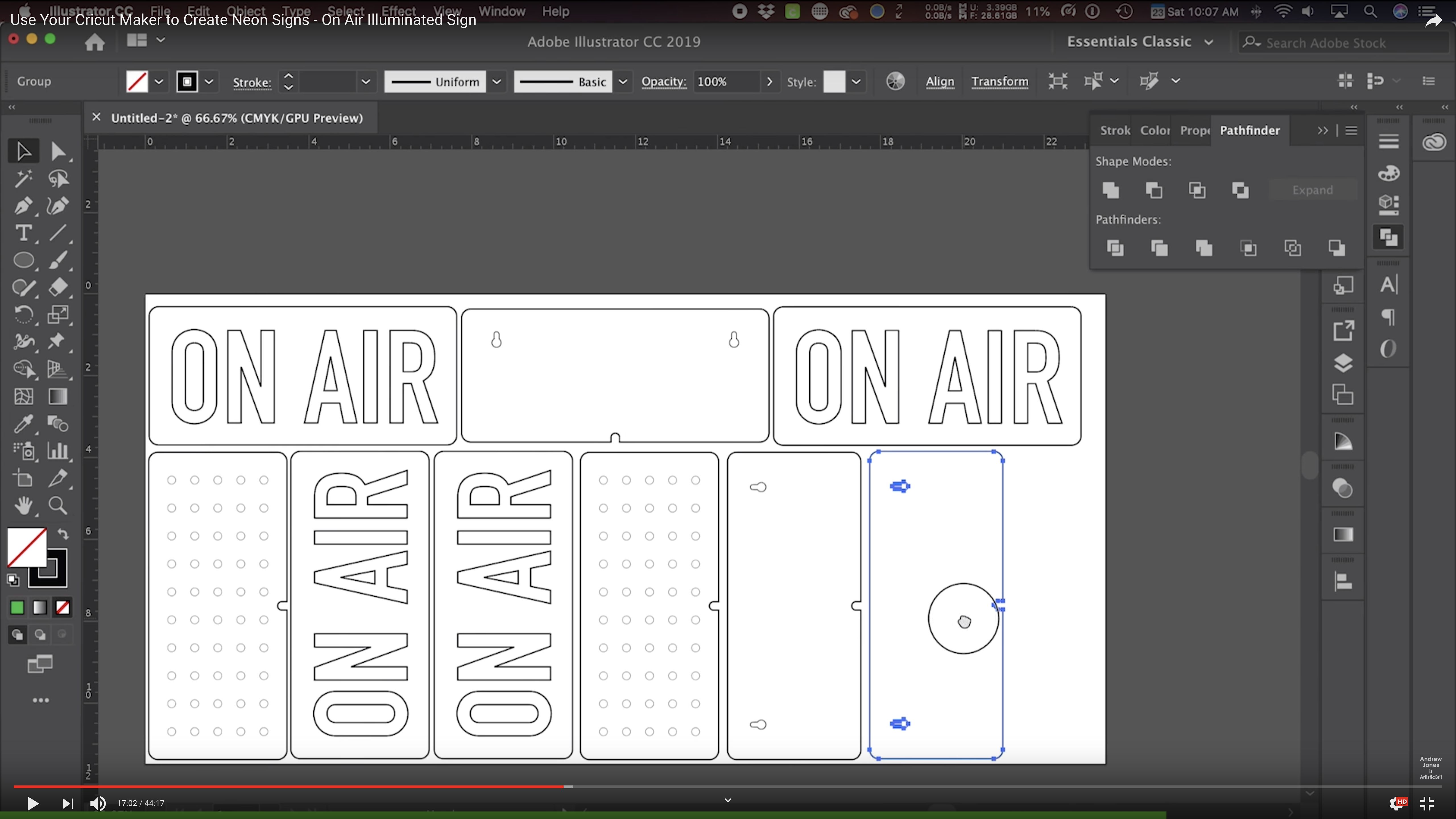Open the graphic Style dropdown

856,81
